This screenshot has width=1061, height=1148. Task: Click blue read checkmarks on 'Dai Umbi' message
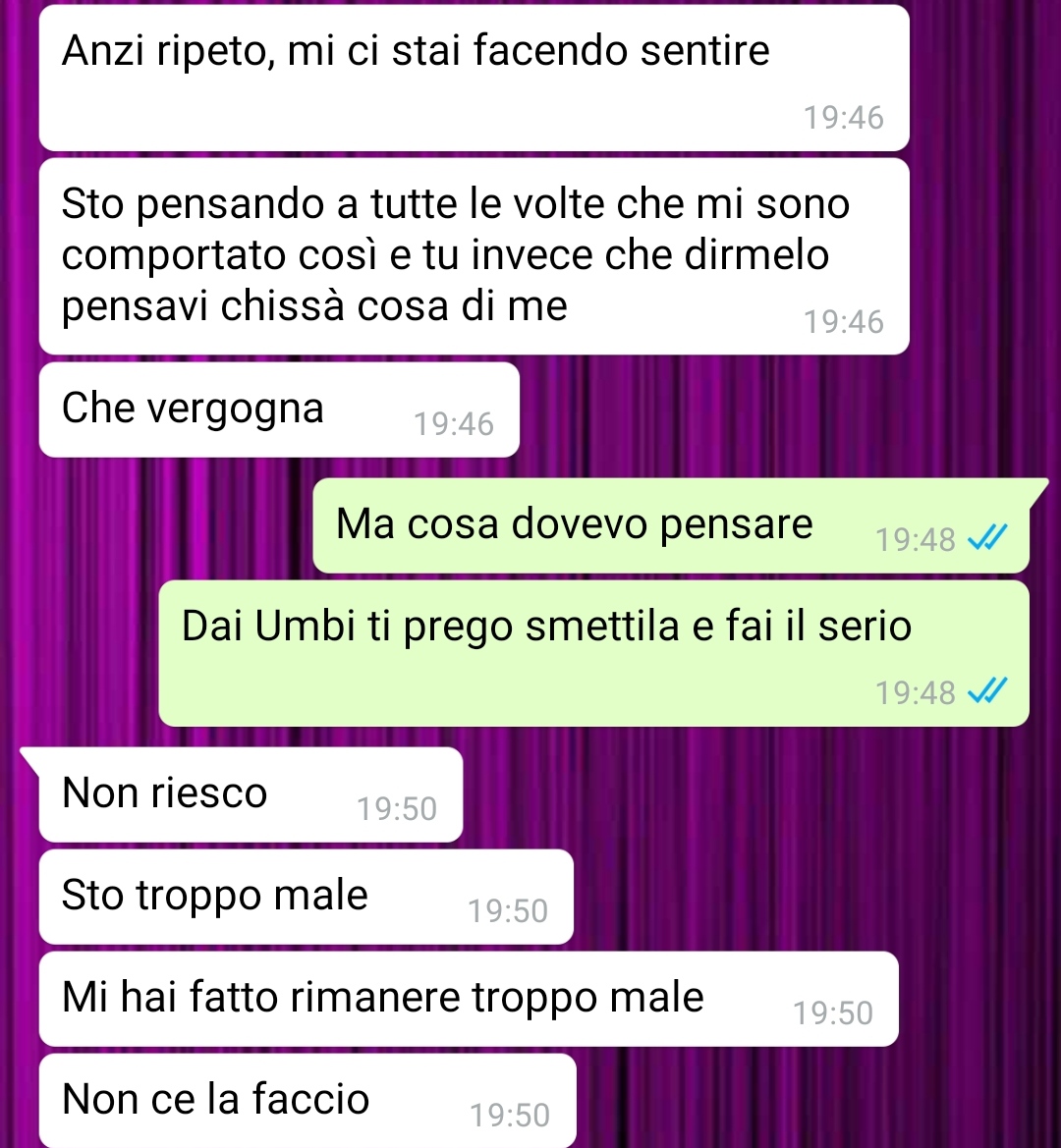(x=987, y=691)
